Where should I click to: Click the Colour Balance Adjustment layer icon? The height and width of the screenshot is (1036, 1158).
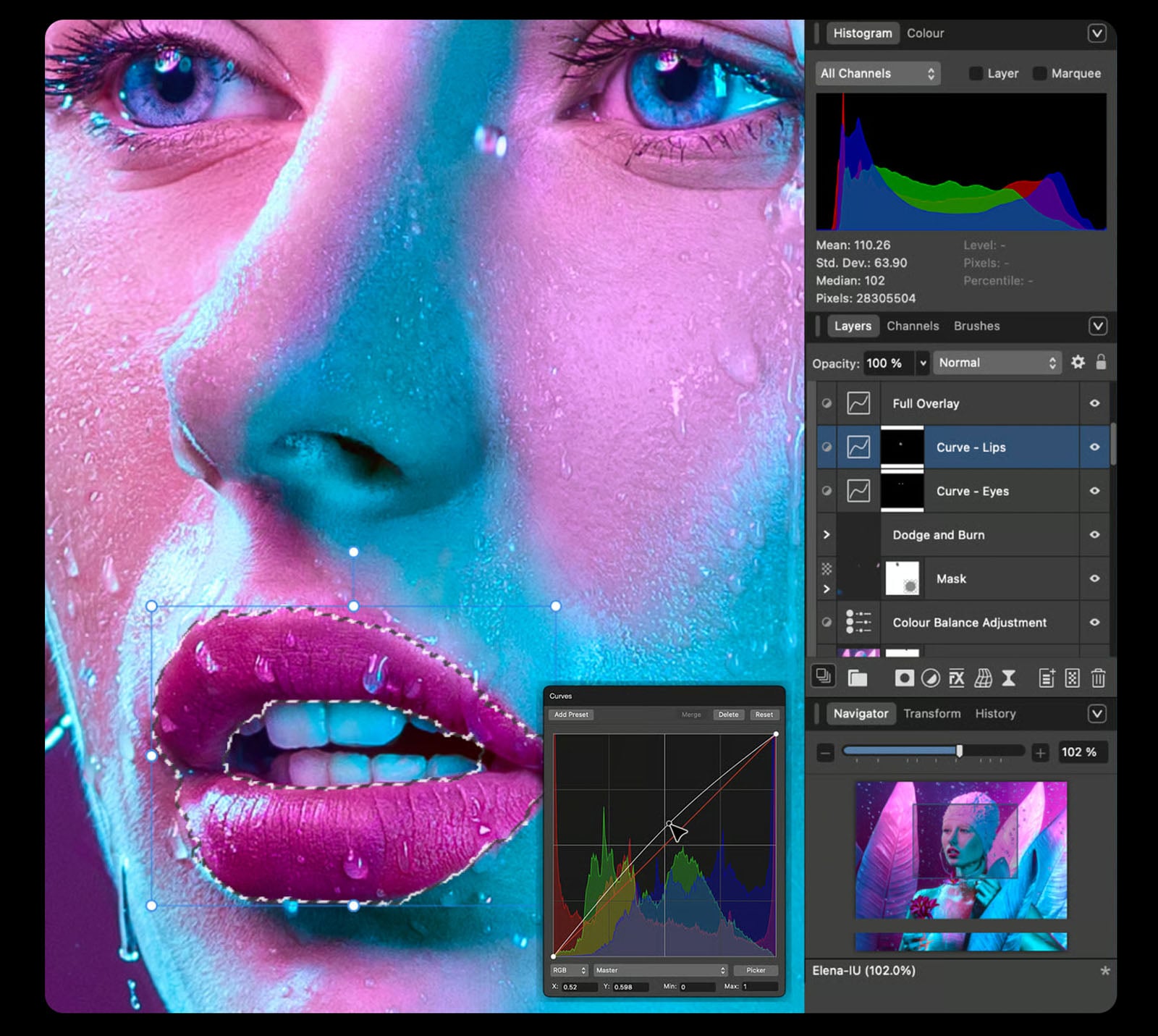(x=858, y=622)
